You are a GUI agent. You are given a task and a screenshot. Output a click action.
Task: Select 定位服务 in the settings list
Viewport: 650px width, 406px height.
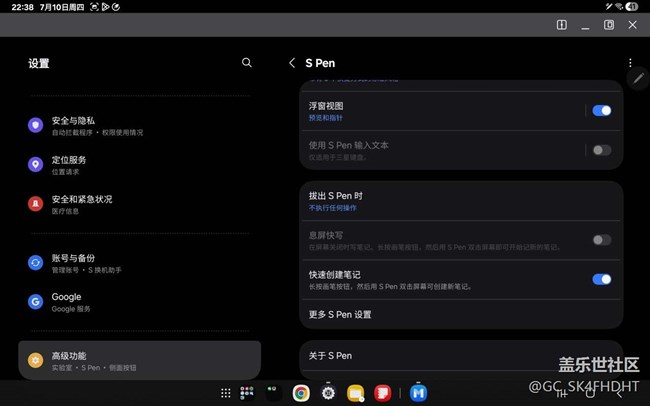coord(140,165)
